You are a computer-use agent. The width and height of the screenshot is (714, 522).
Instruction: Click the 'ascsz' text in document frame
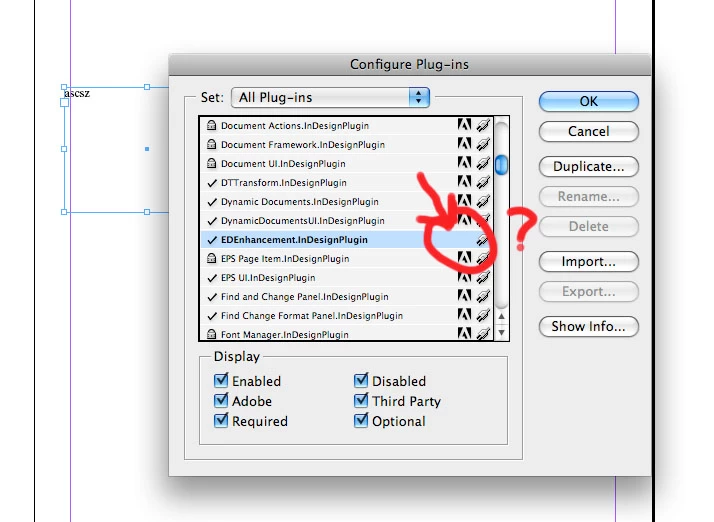[77, 93]
